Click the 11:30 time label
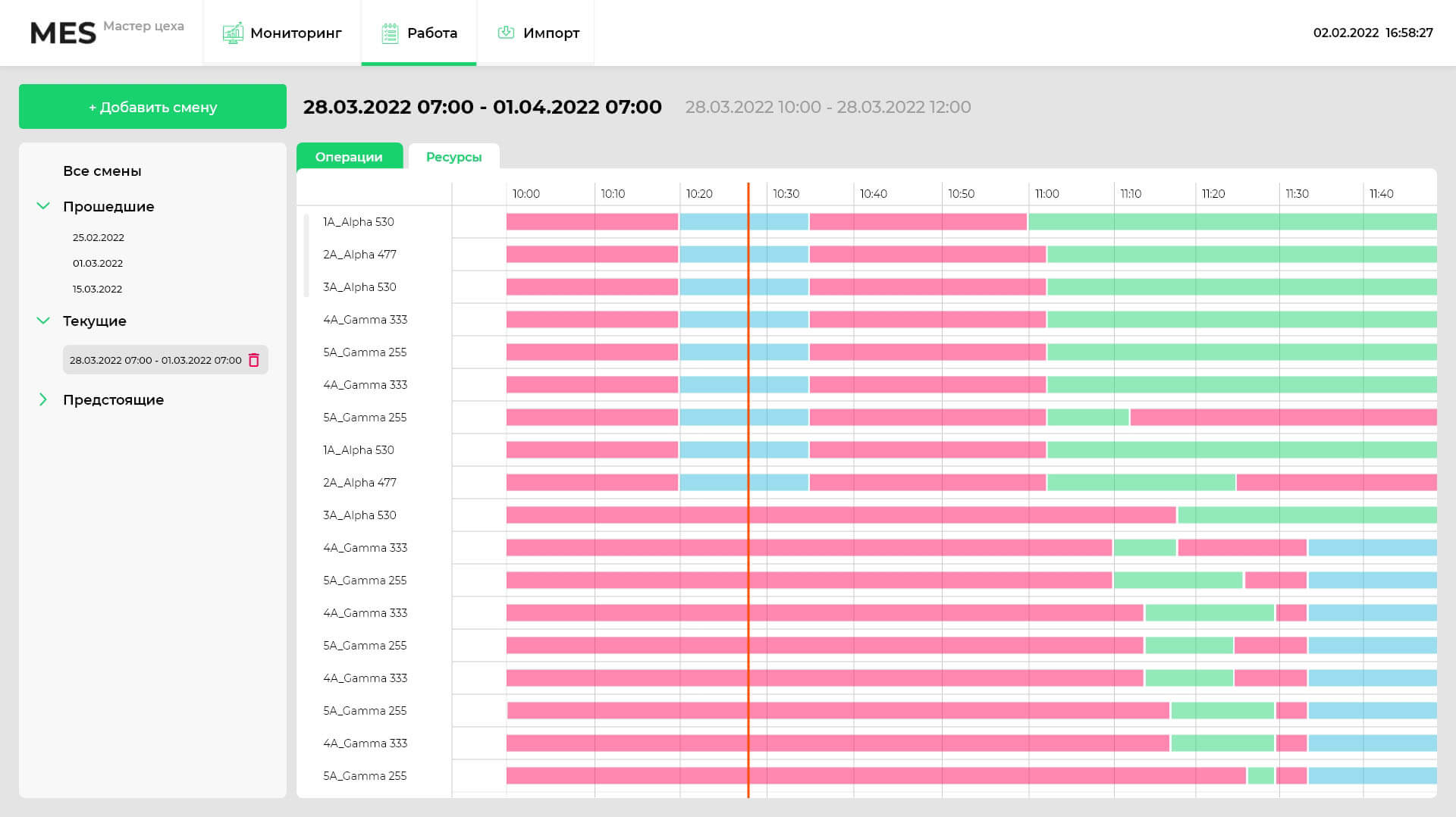The image size is (1456, 817). [x=1298, y=194]
